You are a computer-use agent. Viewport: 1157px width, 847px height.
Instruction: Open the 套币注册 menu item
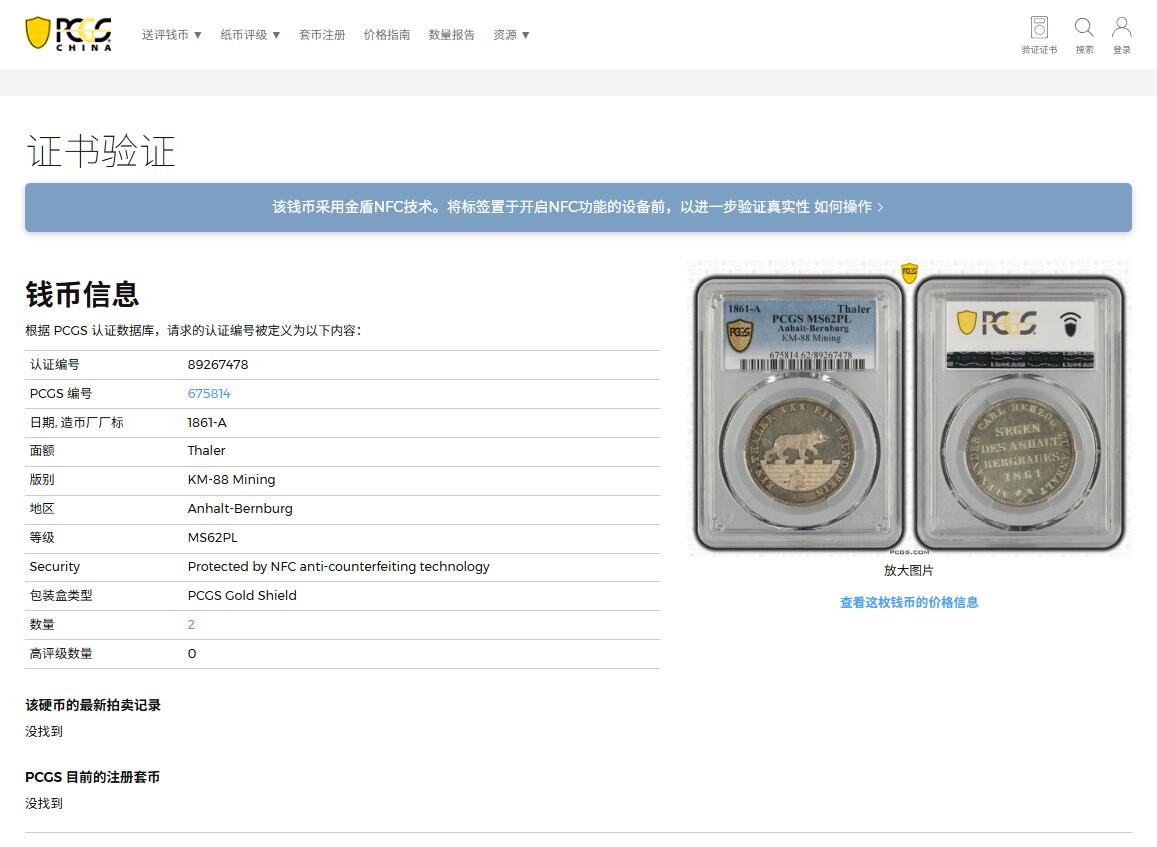tap(322, 35)
